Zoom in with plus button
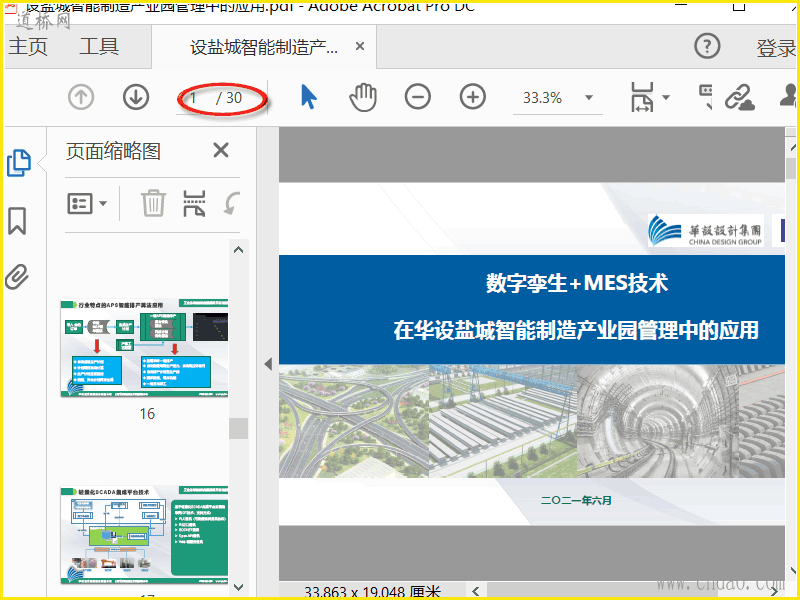This screenshot has width=800, height=600. pos(472,97)
